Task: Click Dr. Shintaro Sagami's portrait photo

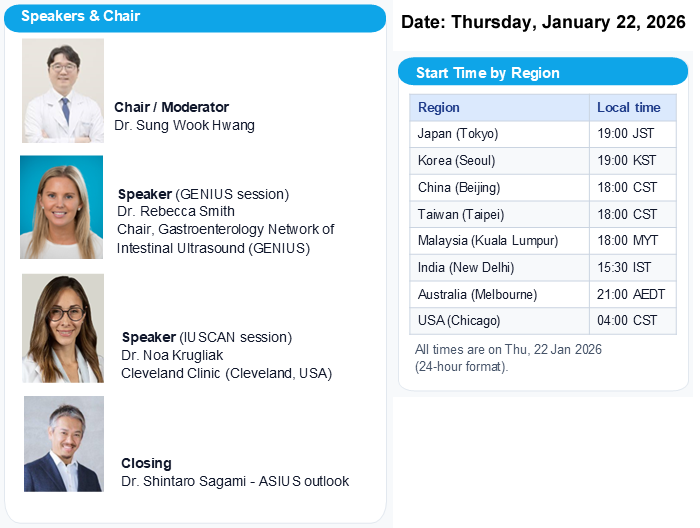Action: 64,444
